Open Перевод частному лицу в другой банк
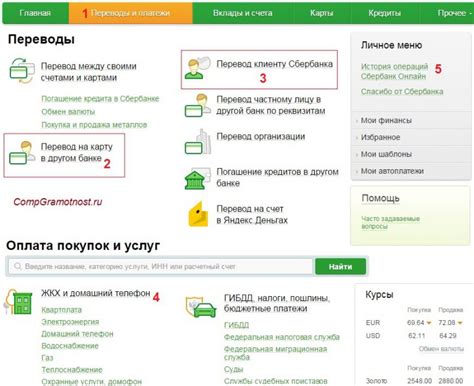 click(x=271, y=105)
